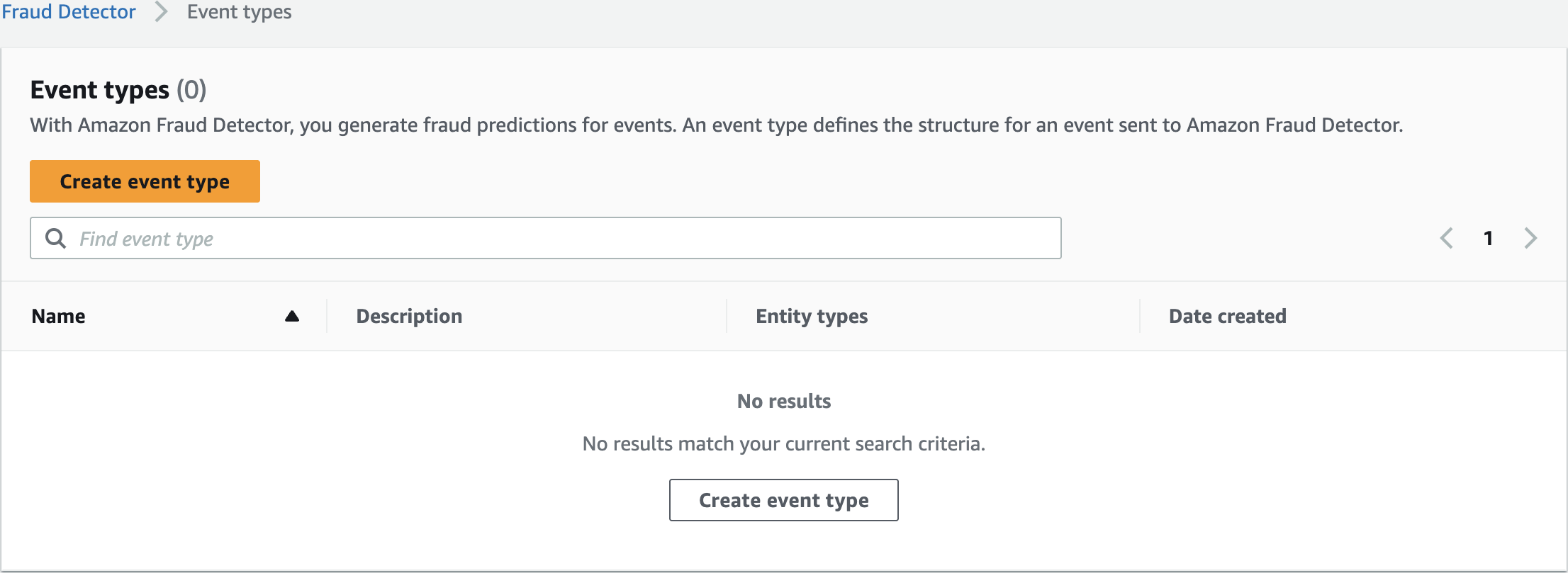Click the Fraud Detector breadcrumb link

(x=68, y=12)
